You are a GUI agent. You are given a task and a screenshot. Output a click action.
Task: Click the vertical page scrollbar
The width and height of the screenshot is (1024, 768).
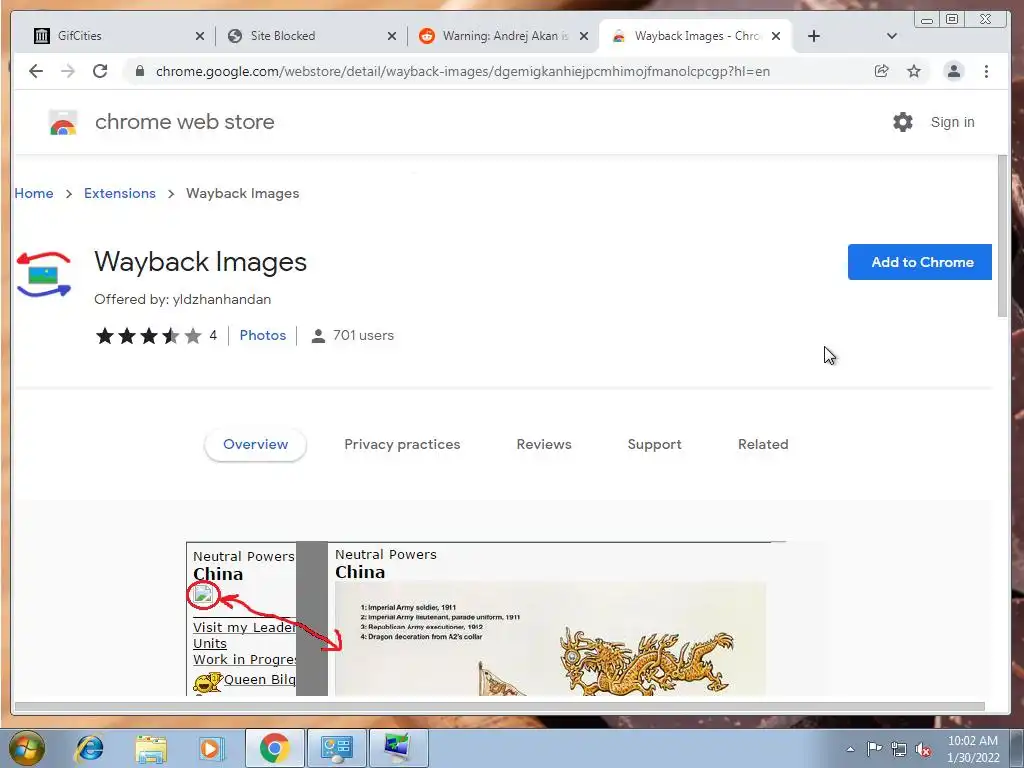click(1002, 236)
